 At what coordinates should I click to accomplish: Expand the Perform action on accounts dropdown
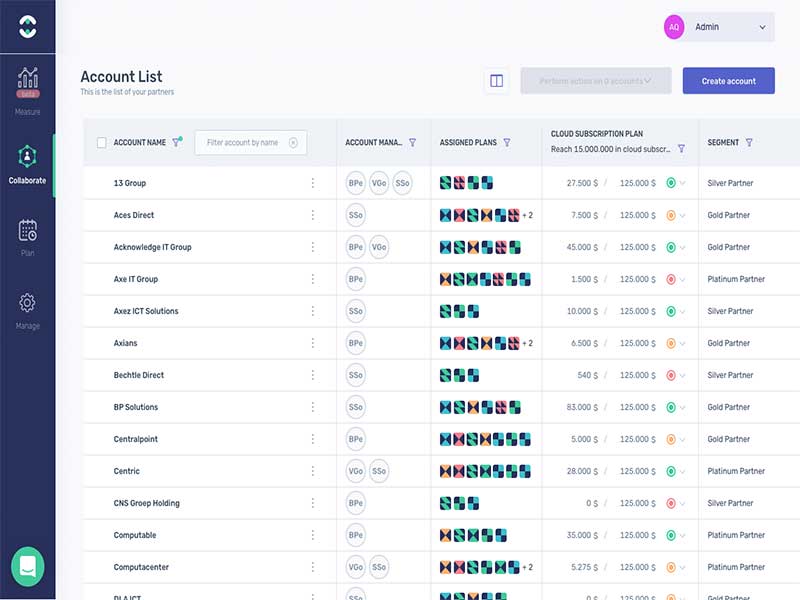click(x=595, y=81)
